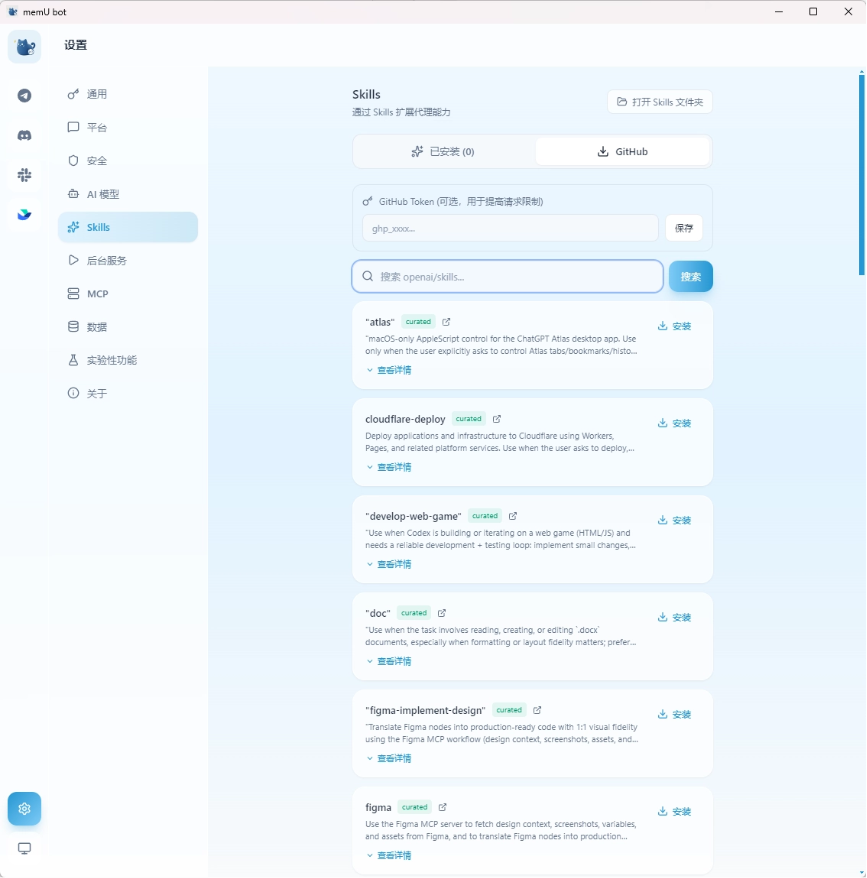This screenshot has width=867, height=878.
Task: Minimize the memU bot window
Action: coord(779,12)
